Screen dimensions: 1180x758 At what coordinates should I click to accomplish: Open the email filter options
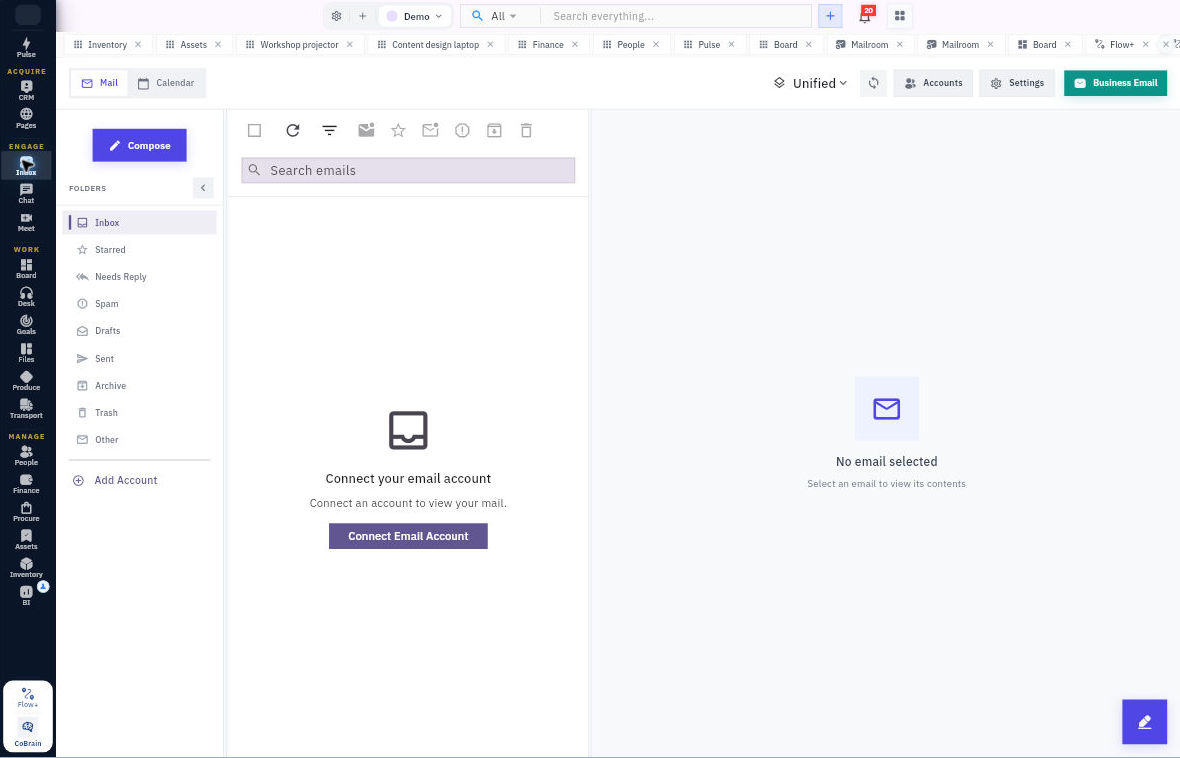[329, 130]
